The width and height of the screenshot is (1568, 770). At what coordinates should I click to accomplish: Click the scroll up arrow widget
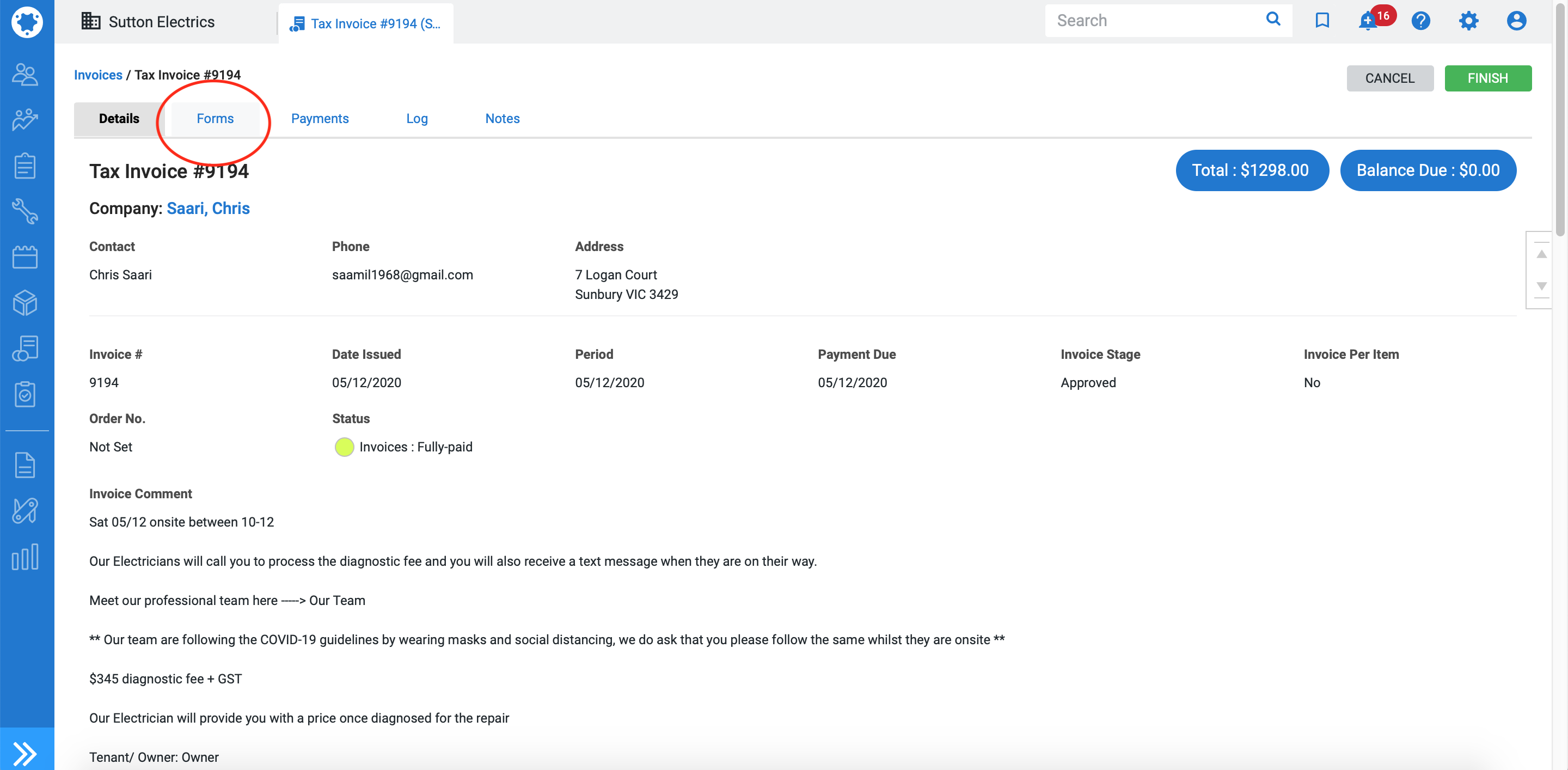[1541, 254]
